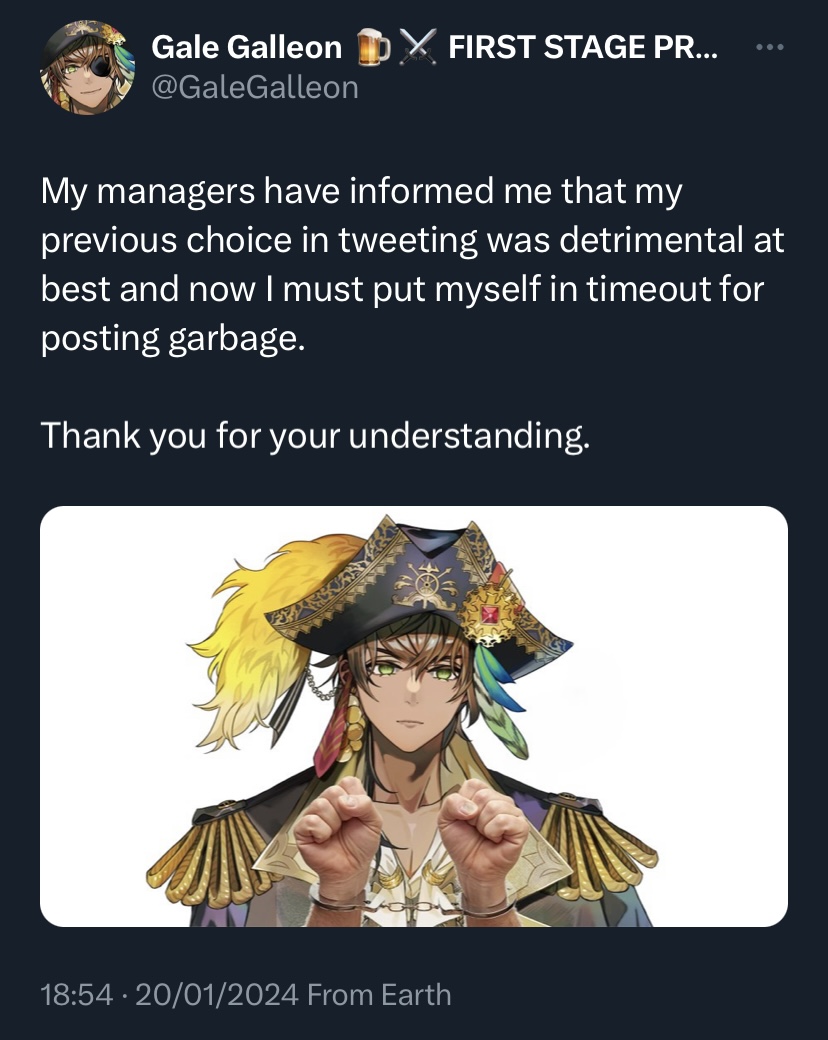Click the character's face in the attached image
828x1040 pixels.
click(411, 690)
